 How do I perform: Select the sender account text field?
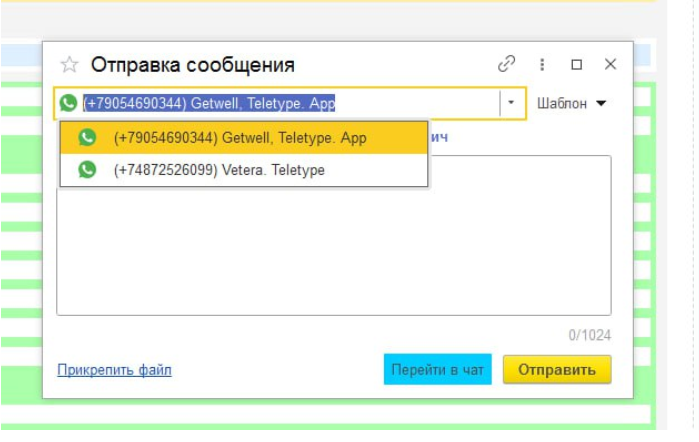coord(290,103)
